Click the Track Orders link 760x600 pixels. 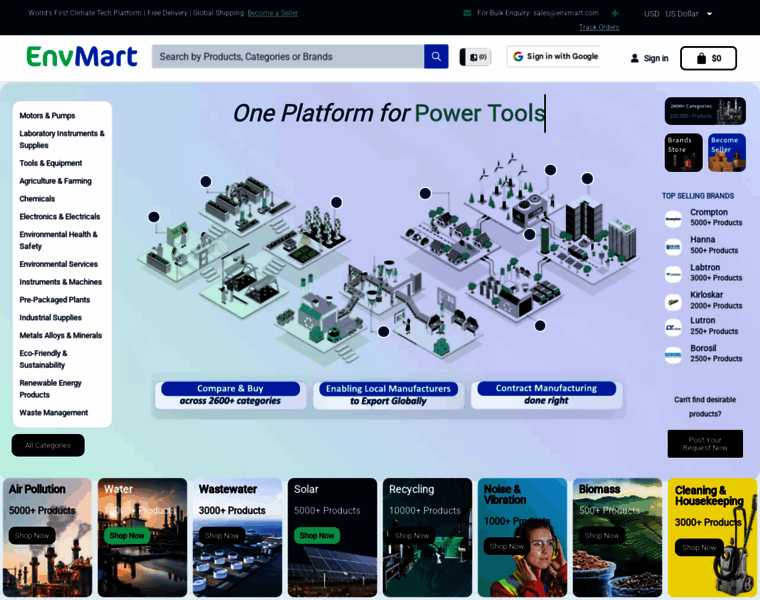click(599, 28)
